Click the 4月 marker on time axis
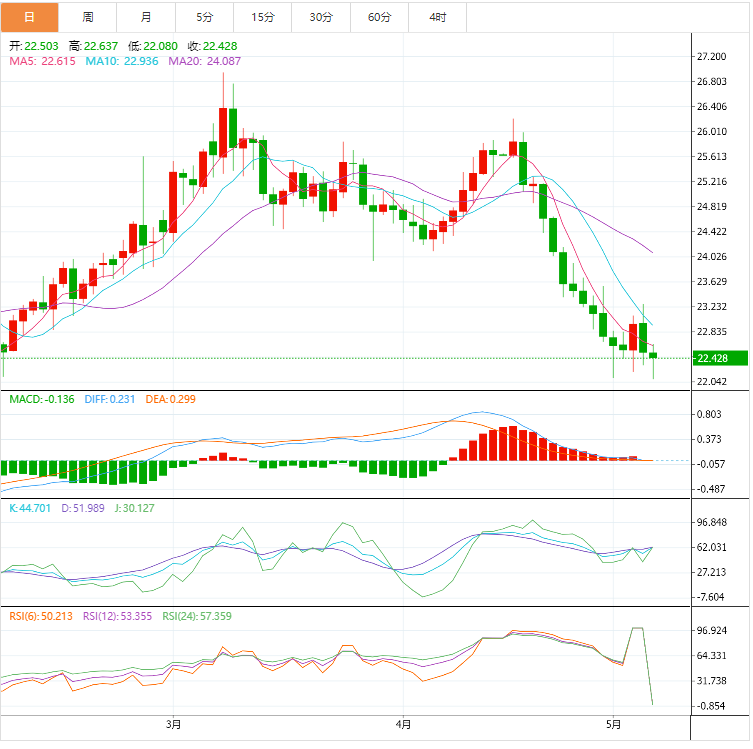This screenshot has height=749, width=753. click(402, 723)
